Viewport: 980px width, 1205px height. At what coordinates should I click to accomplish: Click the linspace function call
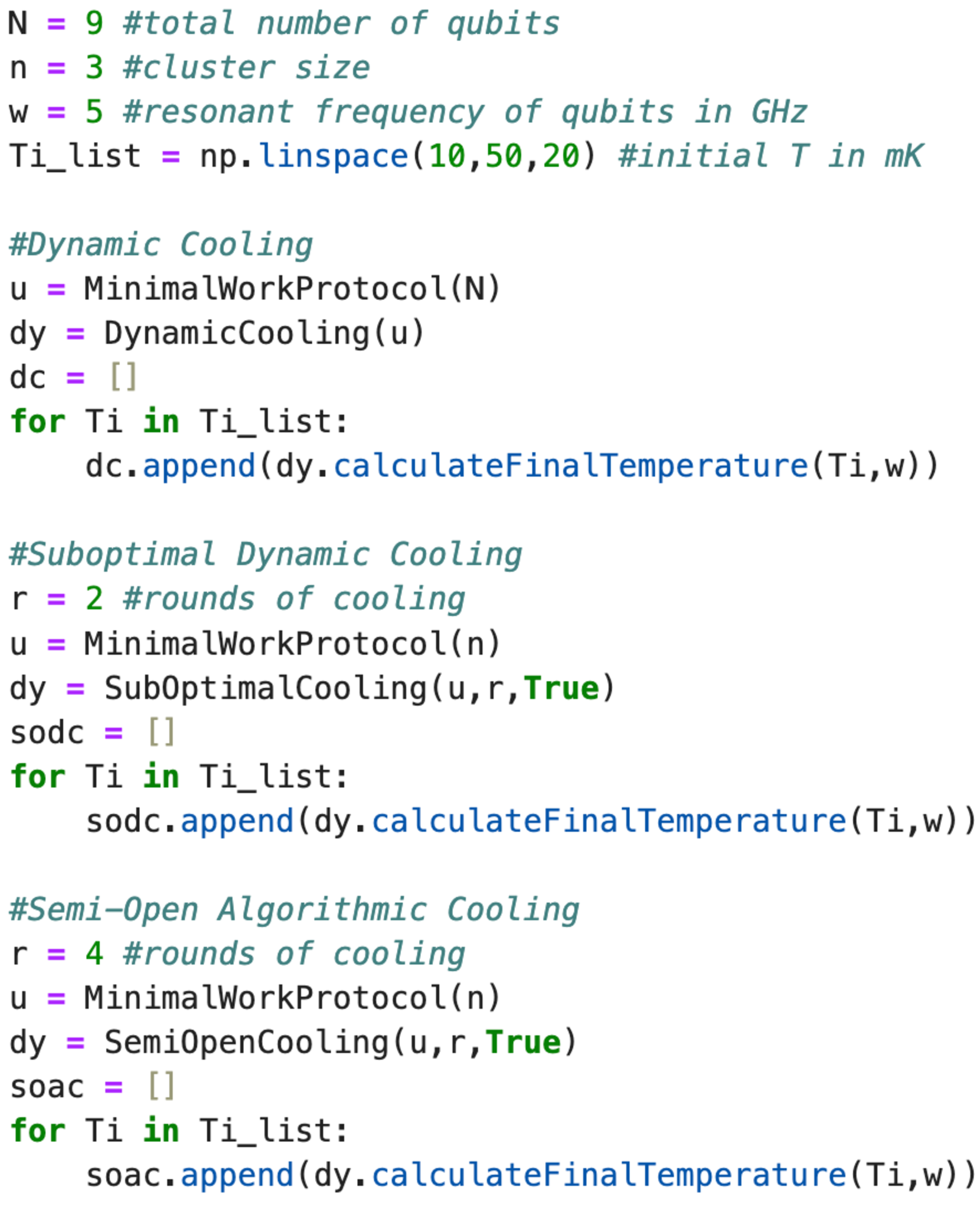coord(334,156)
